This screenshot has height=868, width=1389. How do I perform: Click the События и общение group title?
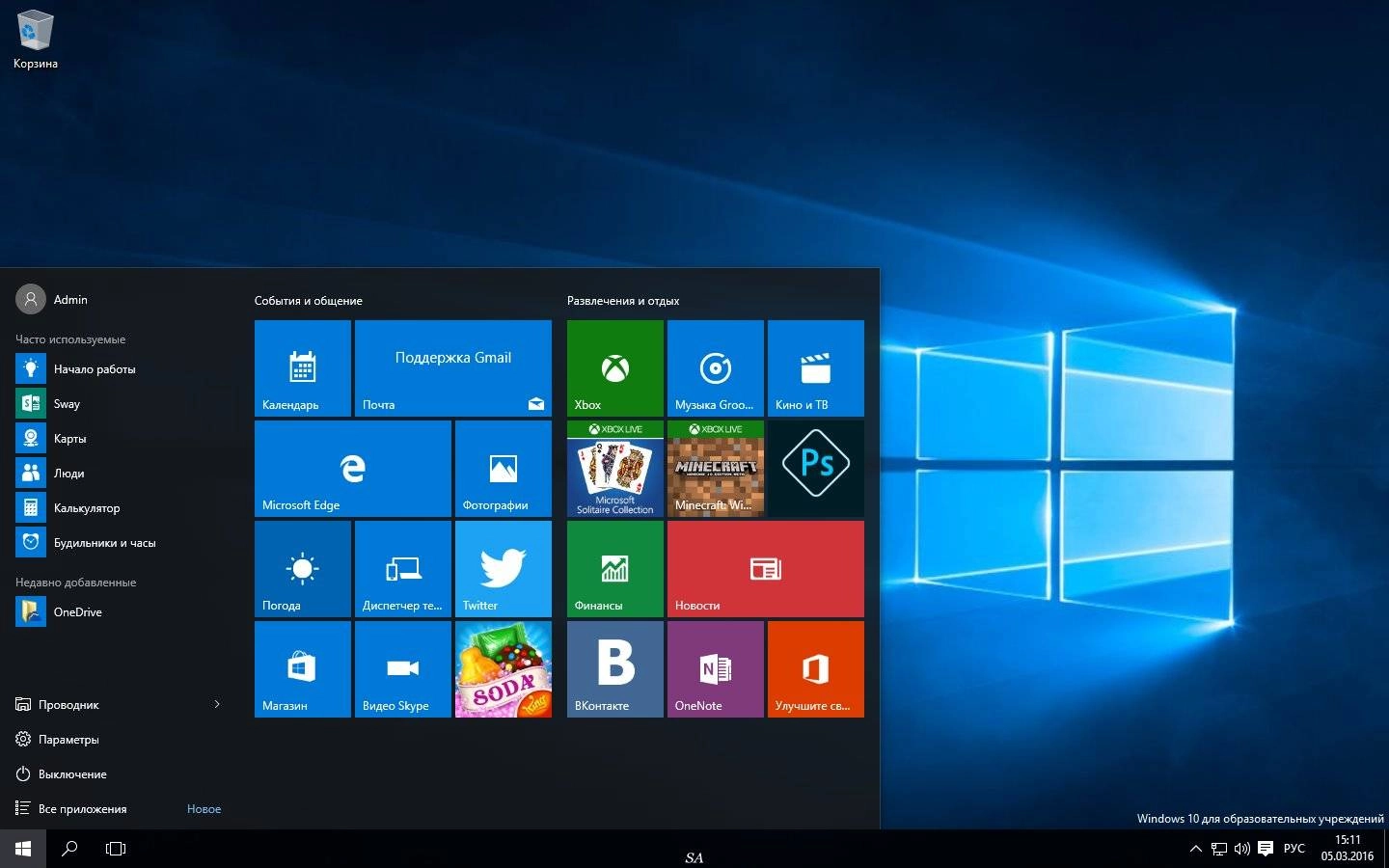[x=309, y=301]
